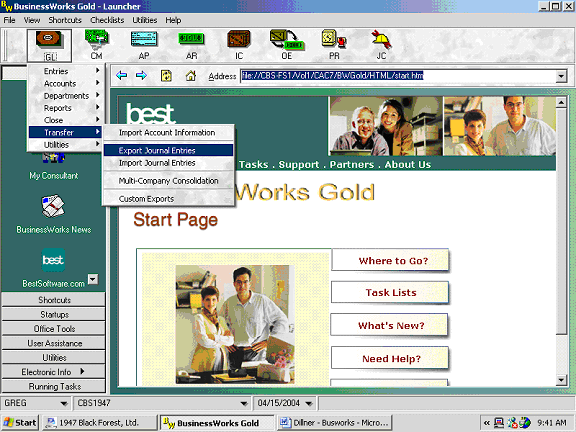Click the Windows Start button

point(20,423)
